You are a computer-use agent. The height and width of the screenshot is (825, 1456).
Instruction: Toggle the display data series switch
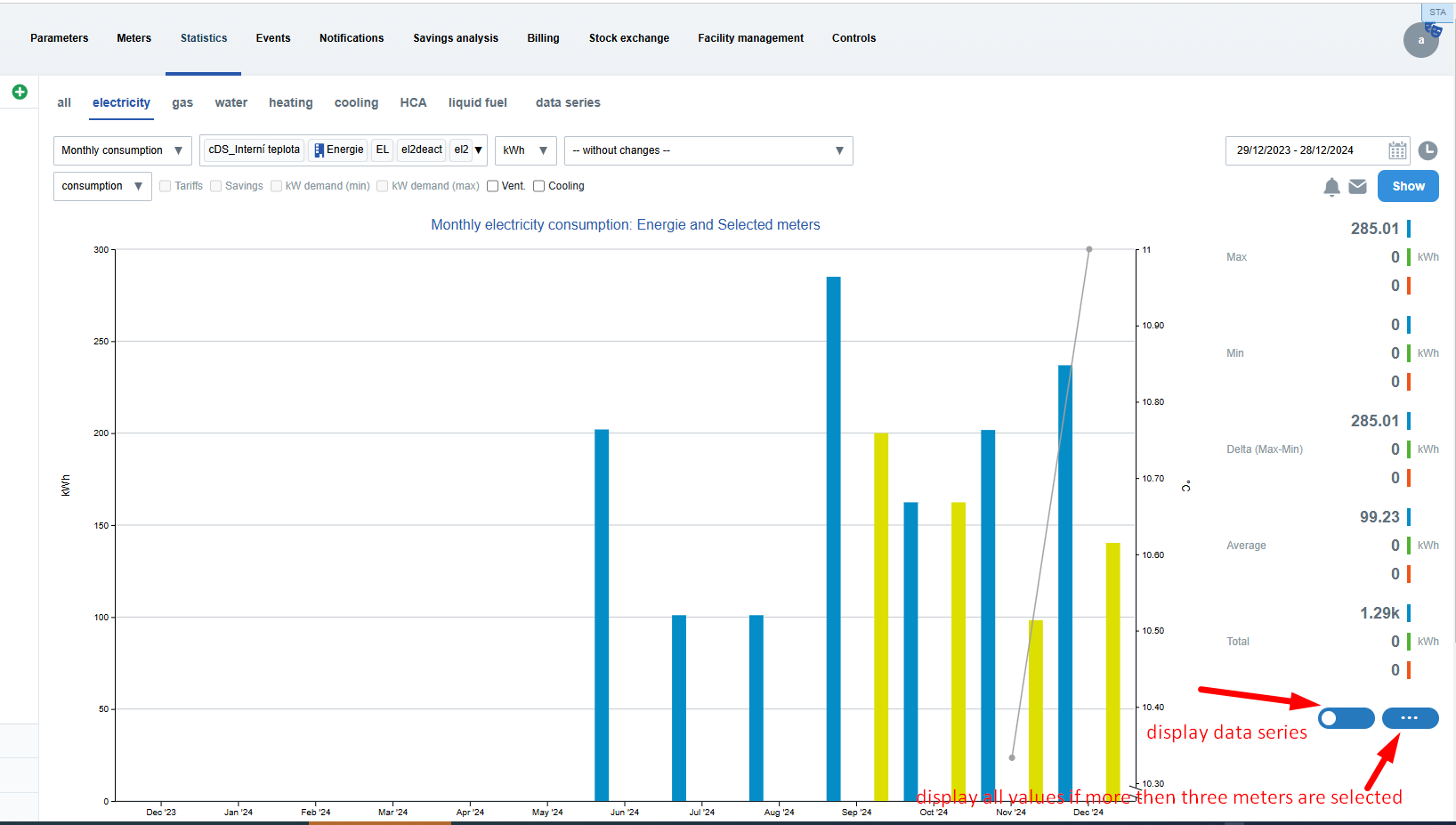coord(1346,718)
